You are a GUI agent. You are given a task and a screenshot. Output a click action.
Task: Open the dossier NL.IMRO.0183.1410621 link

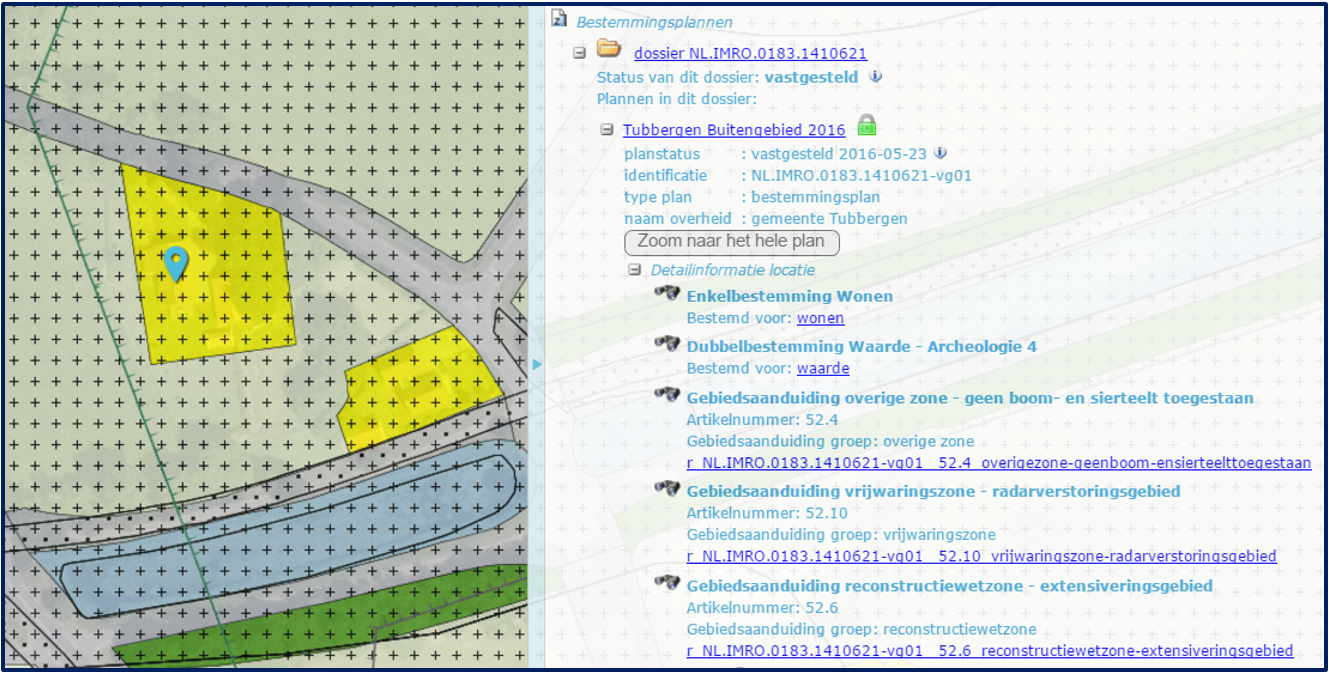tap(750, 54)
